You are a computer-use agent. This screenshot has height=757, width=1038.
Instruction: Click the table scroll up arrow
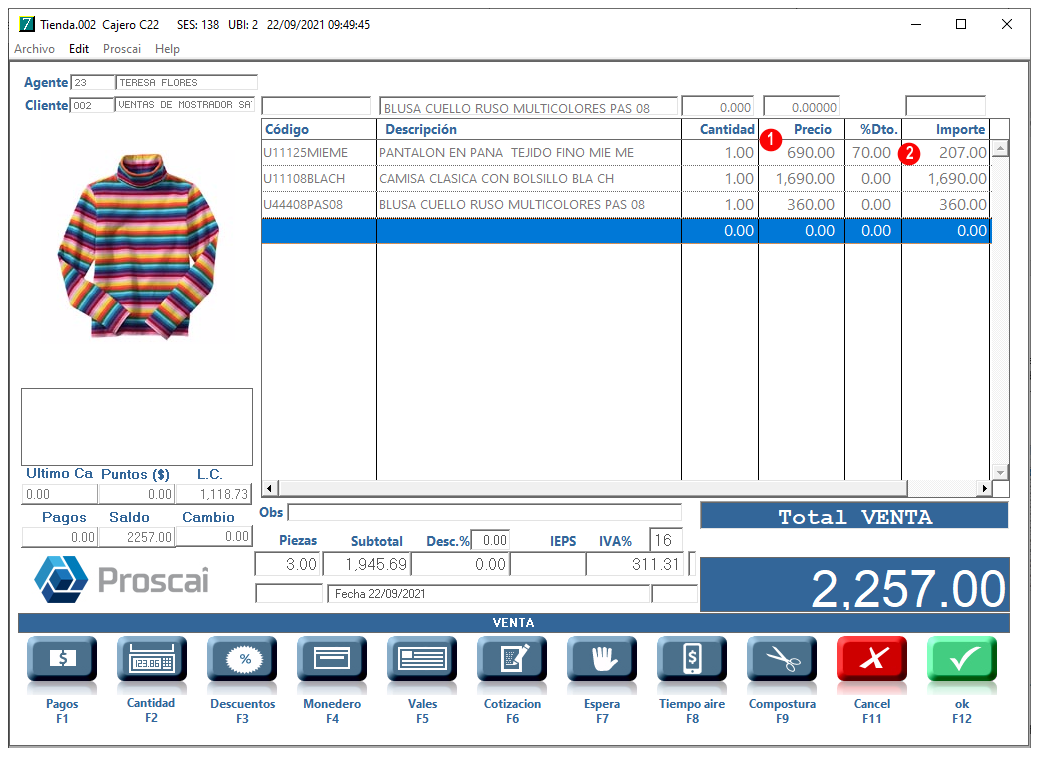tap(1000, 148)
